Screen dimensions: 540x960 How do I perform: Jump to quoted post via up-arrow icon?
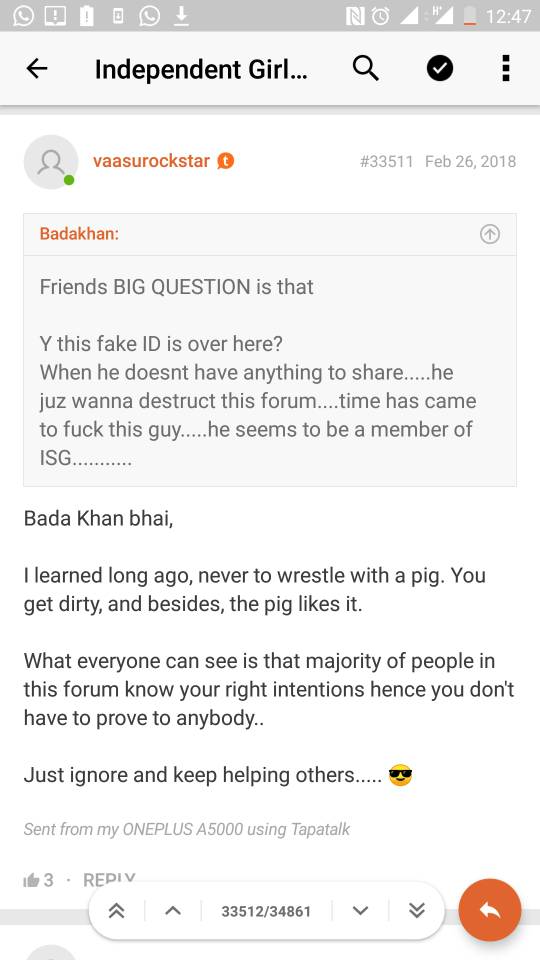[490, 234]
